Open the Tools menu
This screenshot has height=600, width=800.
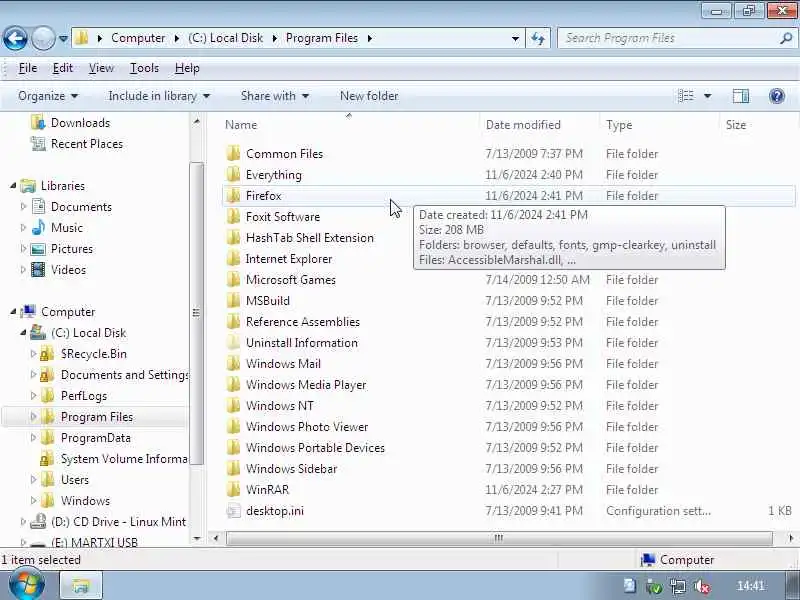pos(144,68)
